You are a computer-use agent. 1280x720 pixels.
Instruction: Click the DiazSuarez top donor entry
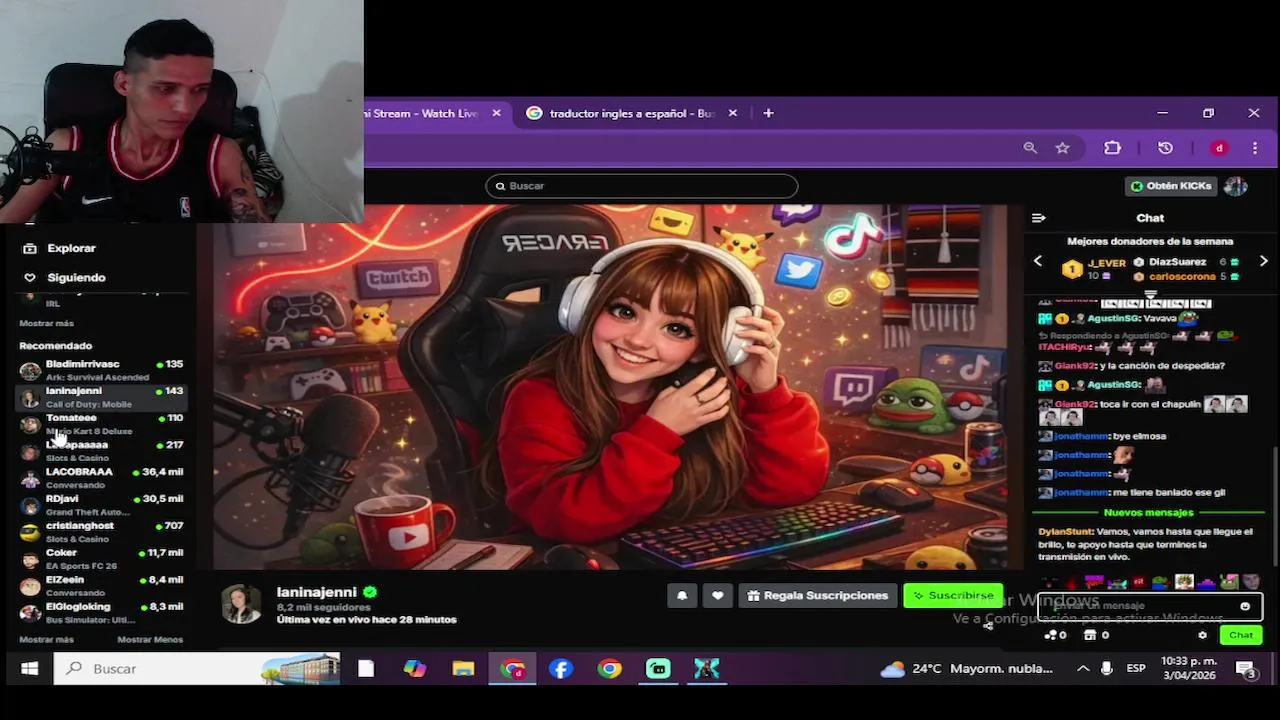(x=1187, y=262)
